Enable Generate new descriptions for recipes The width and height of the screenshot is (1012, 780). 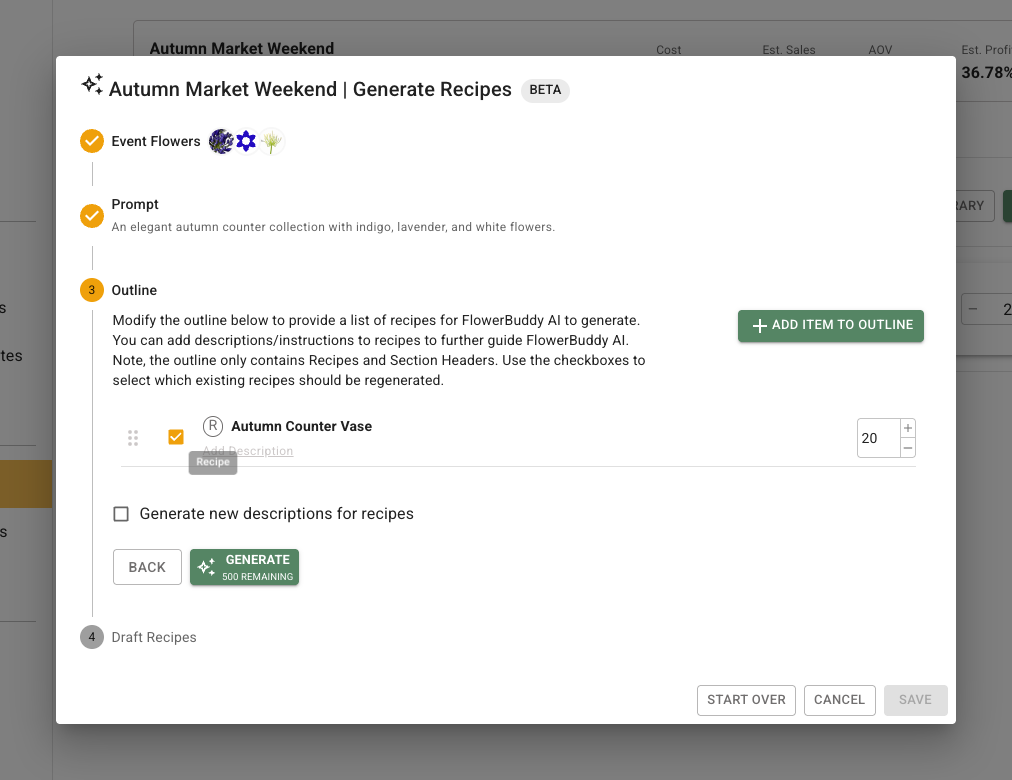(x=121, y=514)
